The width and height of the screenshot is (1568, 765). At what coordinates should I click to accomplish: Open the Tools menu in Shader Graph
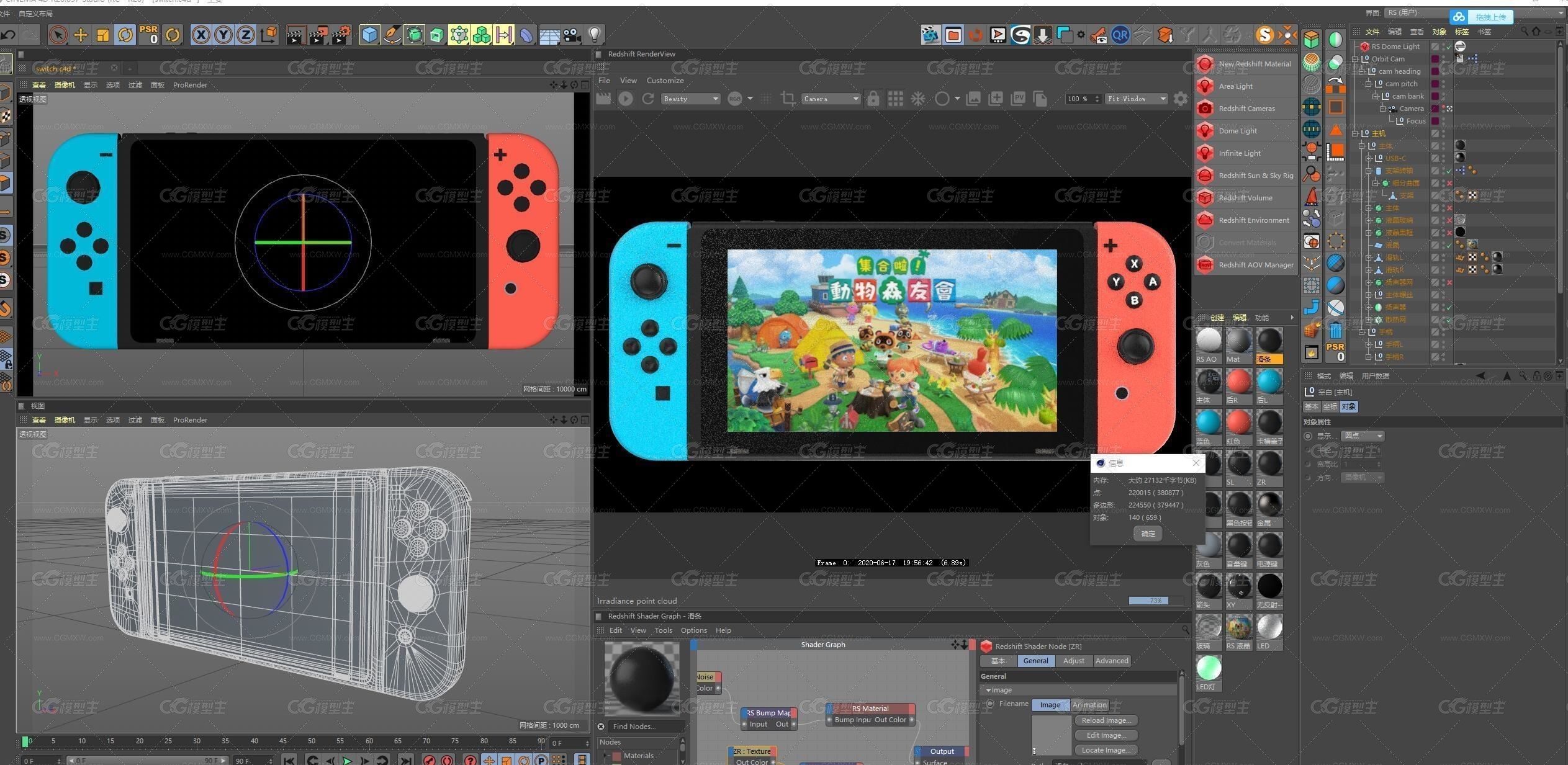pos(663,630)
